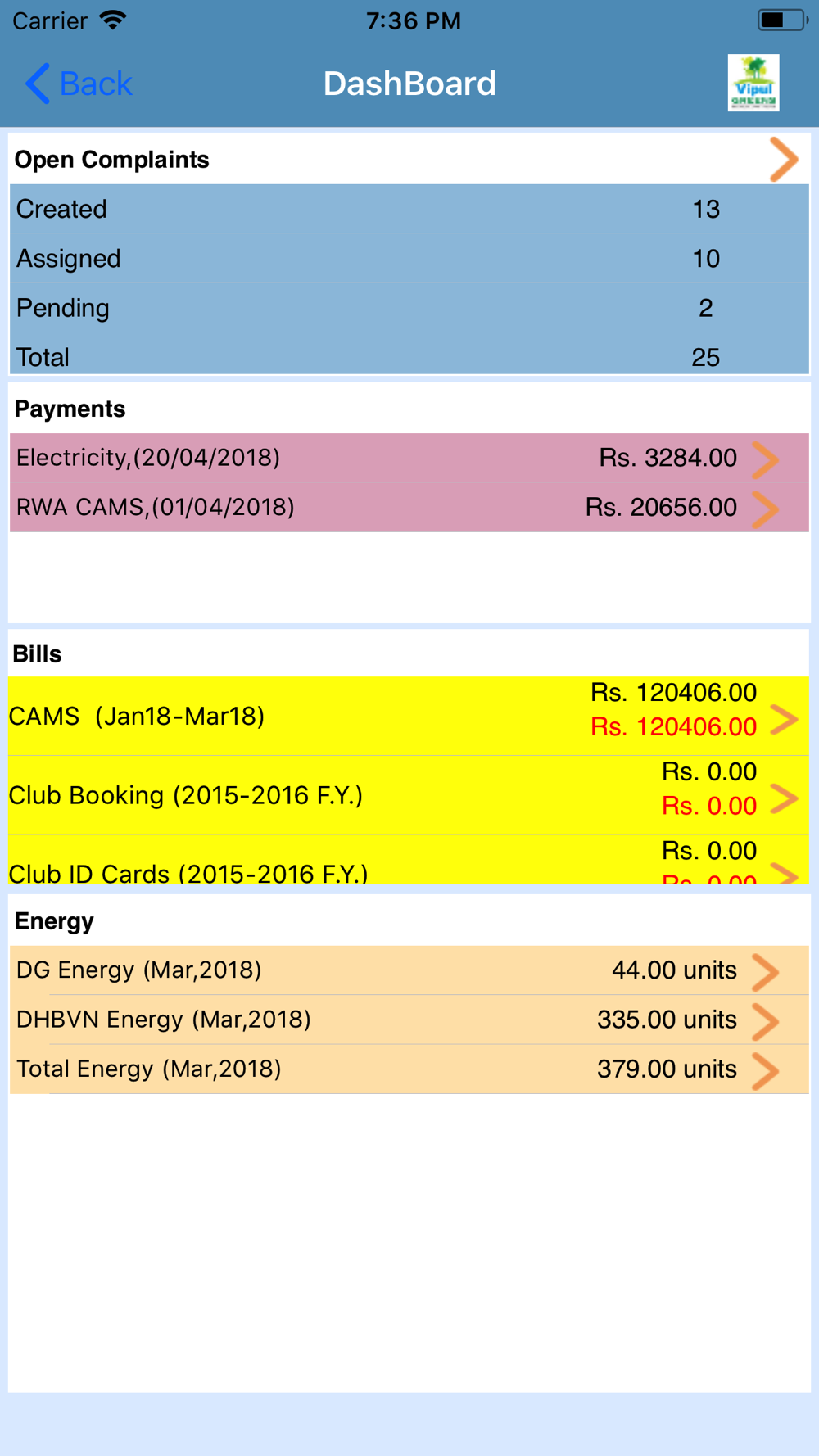Click the DashBoard title
819x1456 pixels.
tap(409, 84)
